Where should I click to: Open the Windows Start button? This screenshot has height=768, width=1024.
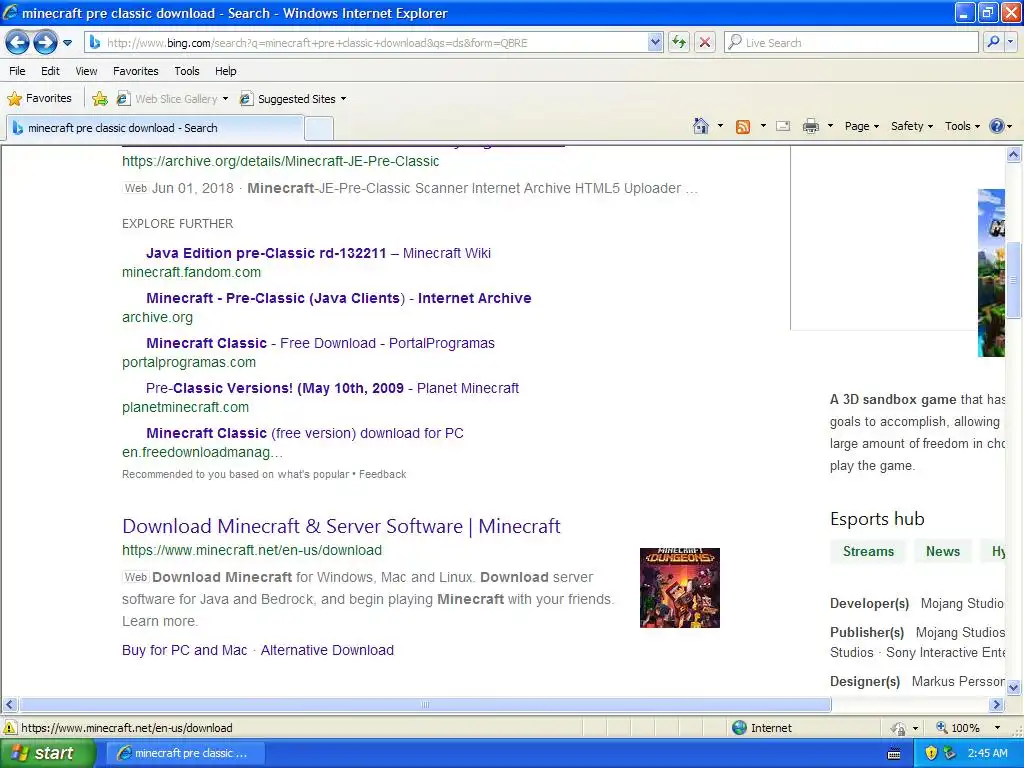pyautogui.click(x=47, y=753)
